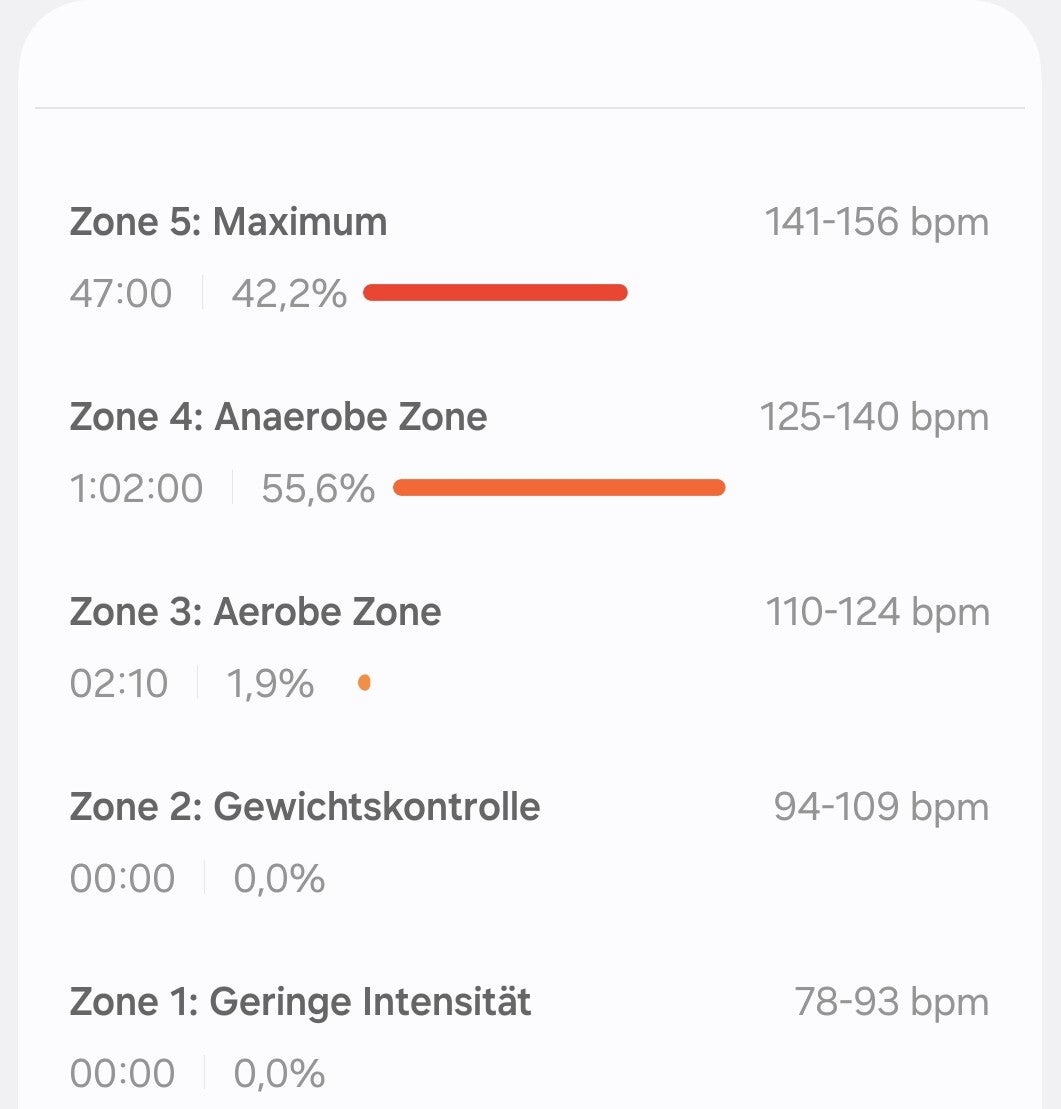Tap the orange Zone 4 progress bar

click(x=559, y=487)
